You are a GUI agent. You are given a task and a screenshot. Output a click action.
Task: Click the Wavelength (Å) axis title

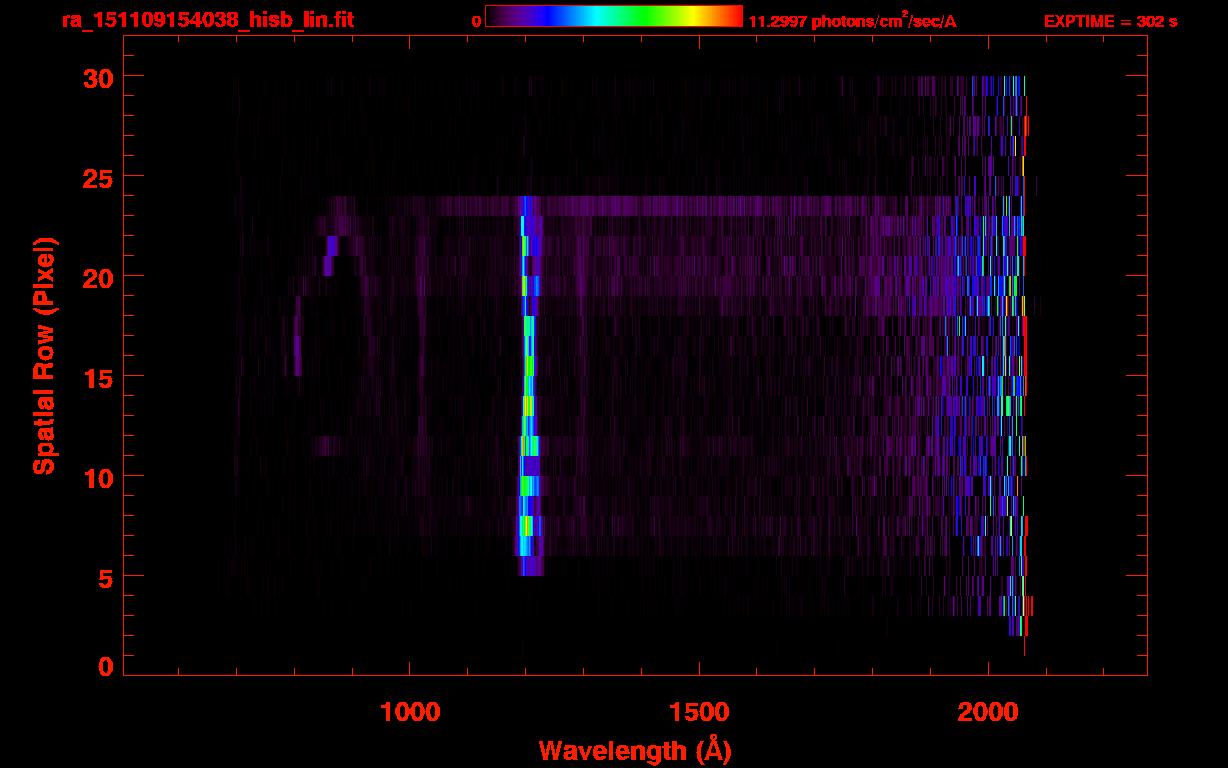pos(635,750)
